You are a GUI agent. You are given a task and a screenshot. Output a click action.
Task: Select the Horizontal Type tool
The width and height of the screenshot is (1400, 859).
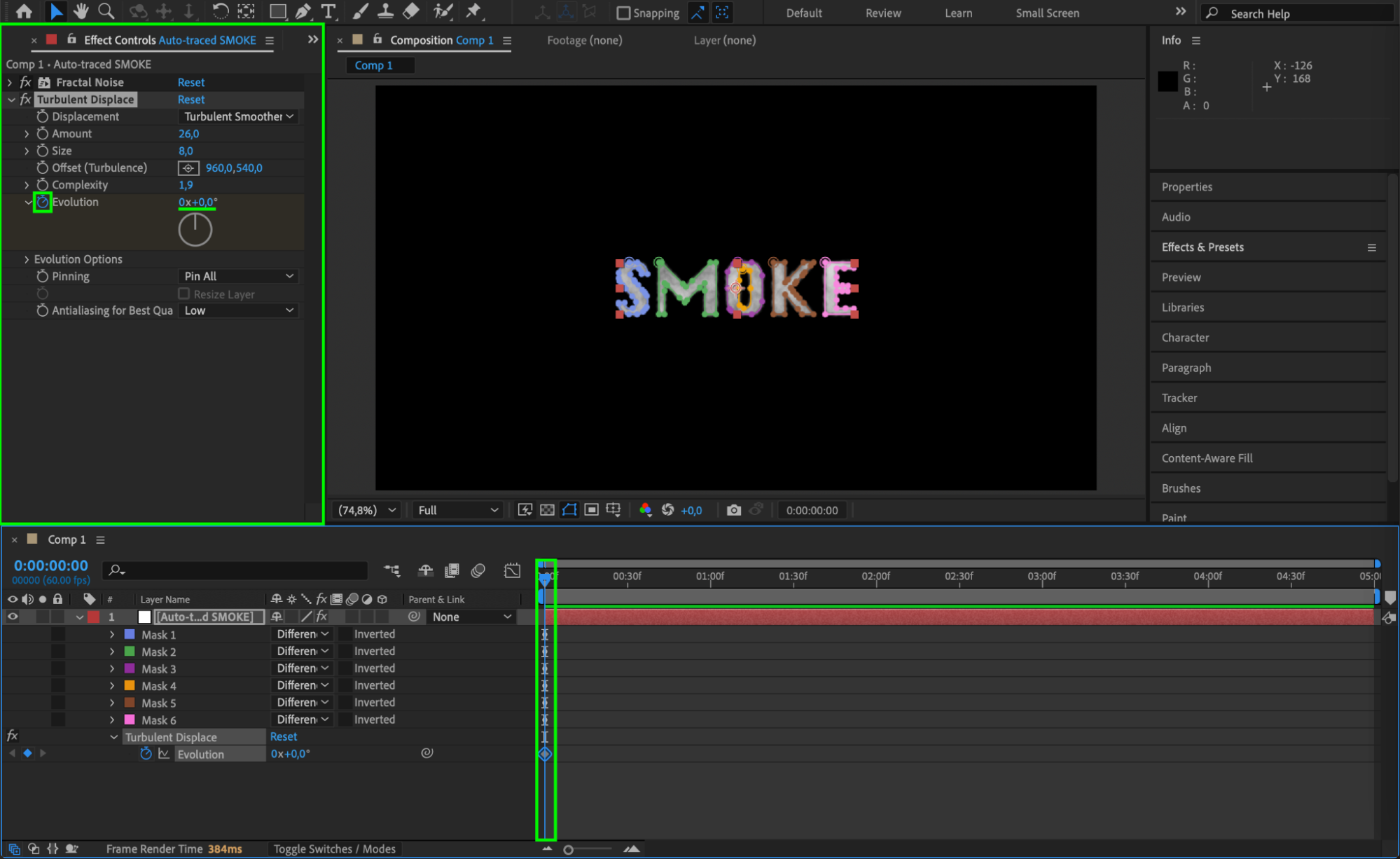click(328, 11)
